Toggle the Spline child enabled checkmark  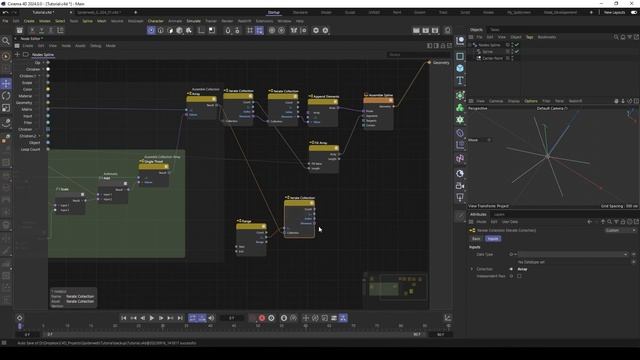(517, 52)
